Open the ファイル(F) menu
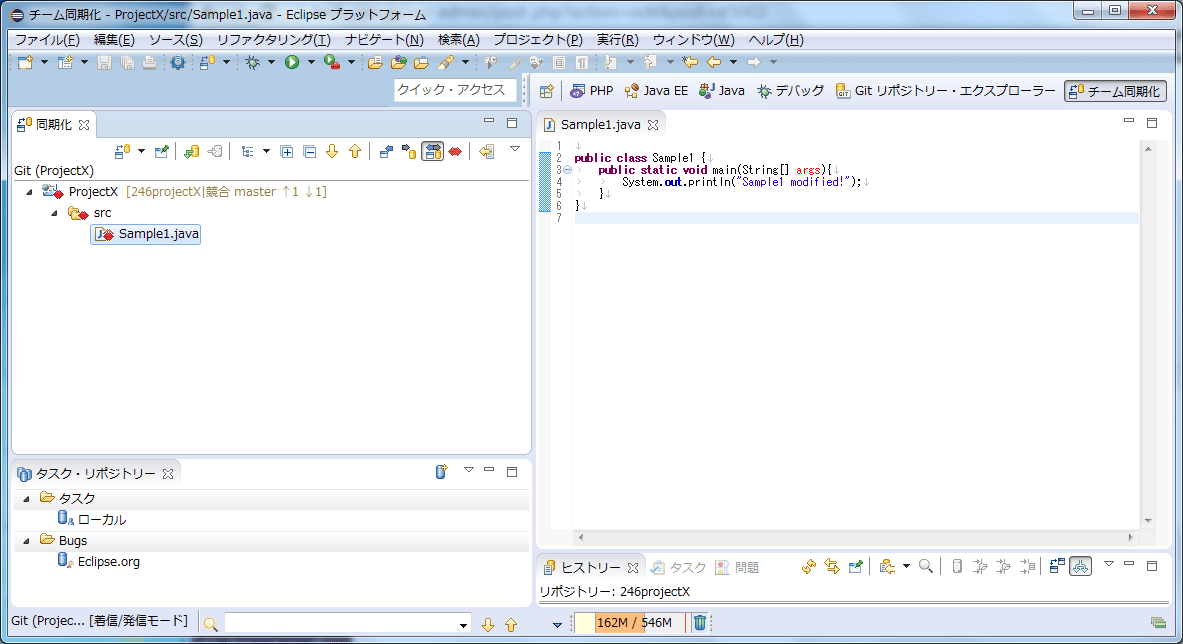1183x644 pixels. 47,40
